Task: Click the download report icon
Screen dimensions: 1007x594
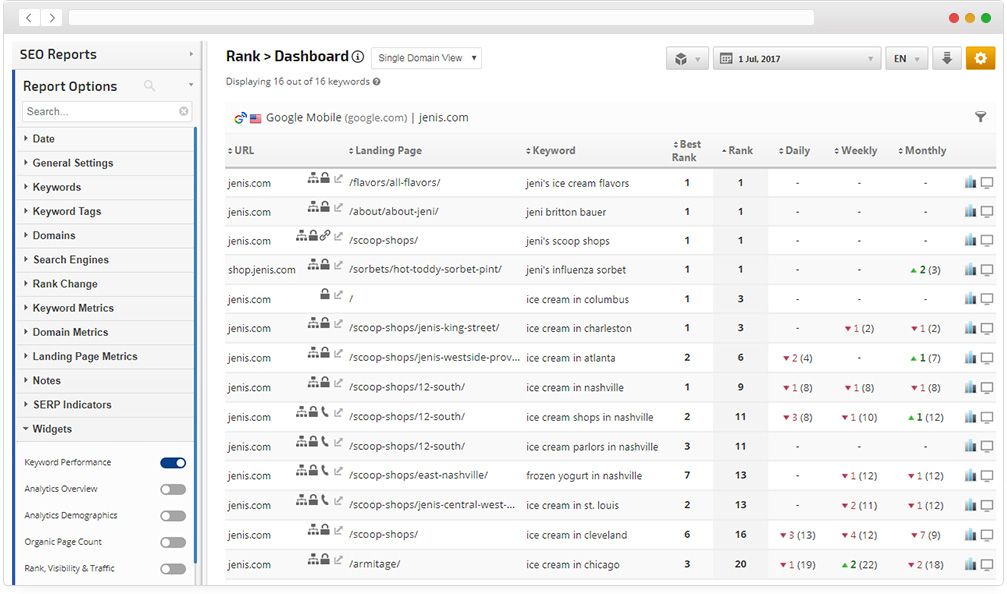Action: (947, 59)
